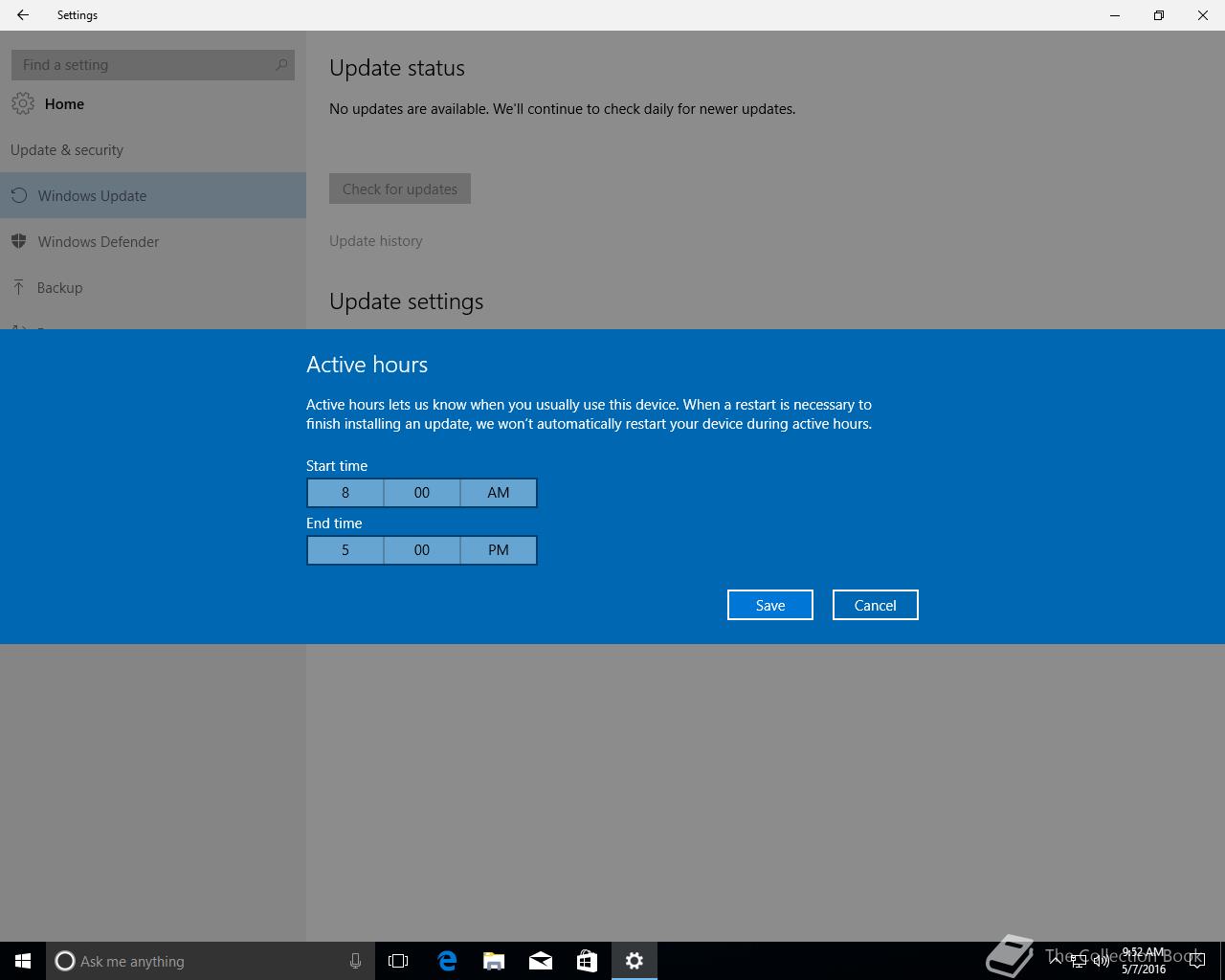Select Windows Update in sidebar

pyautogui.click(x=153, y=195)
